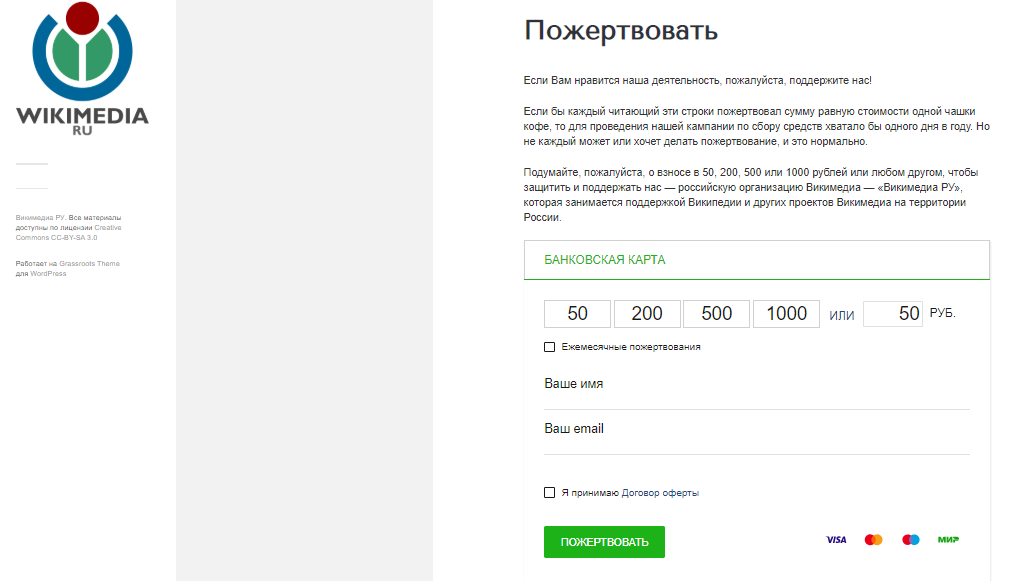Enable Ежемесячные пожертвования checkbox

coord(549,347)
